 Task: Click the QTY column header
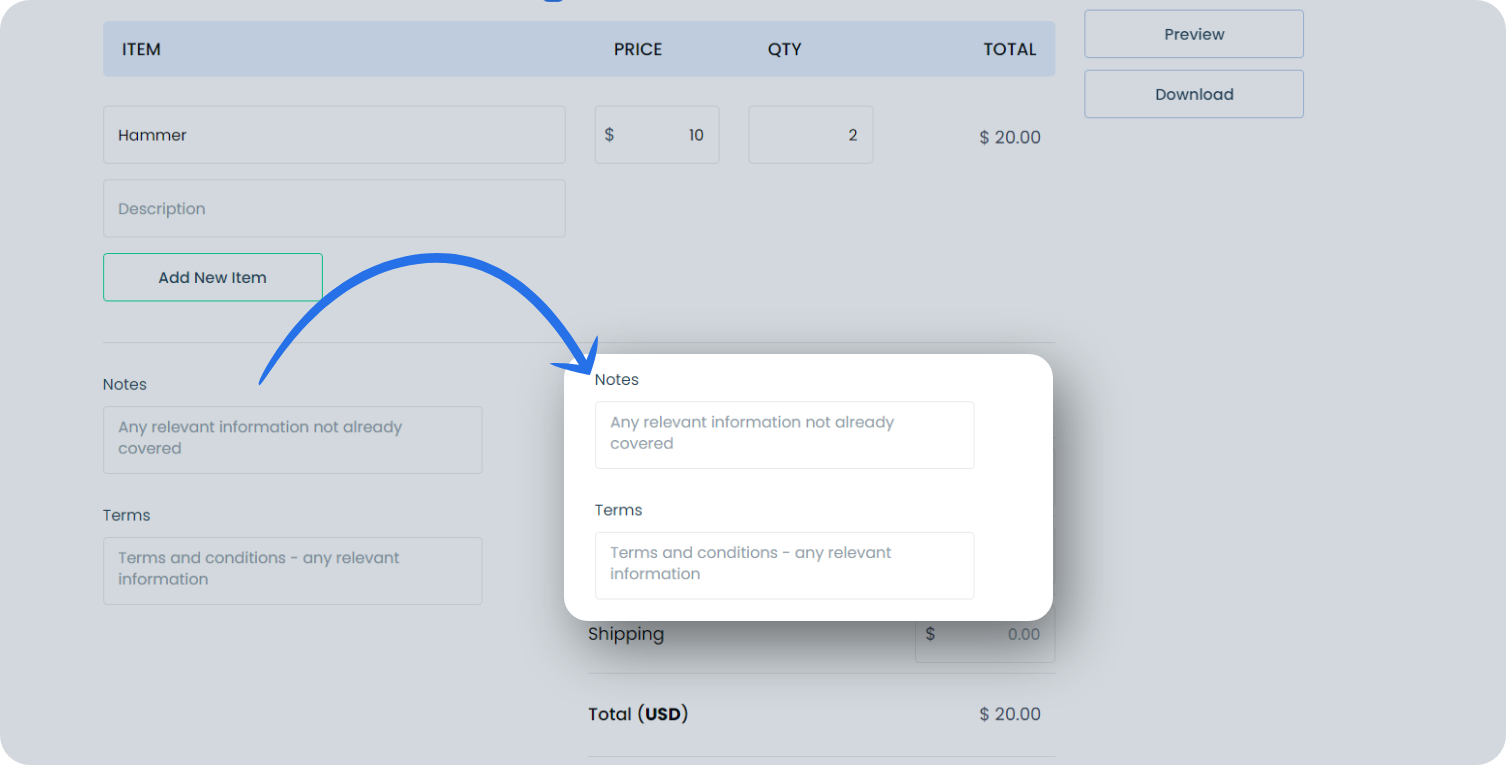[x=785, y=49]
